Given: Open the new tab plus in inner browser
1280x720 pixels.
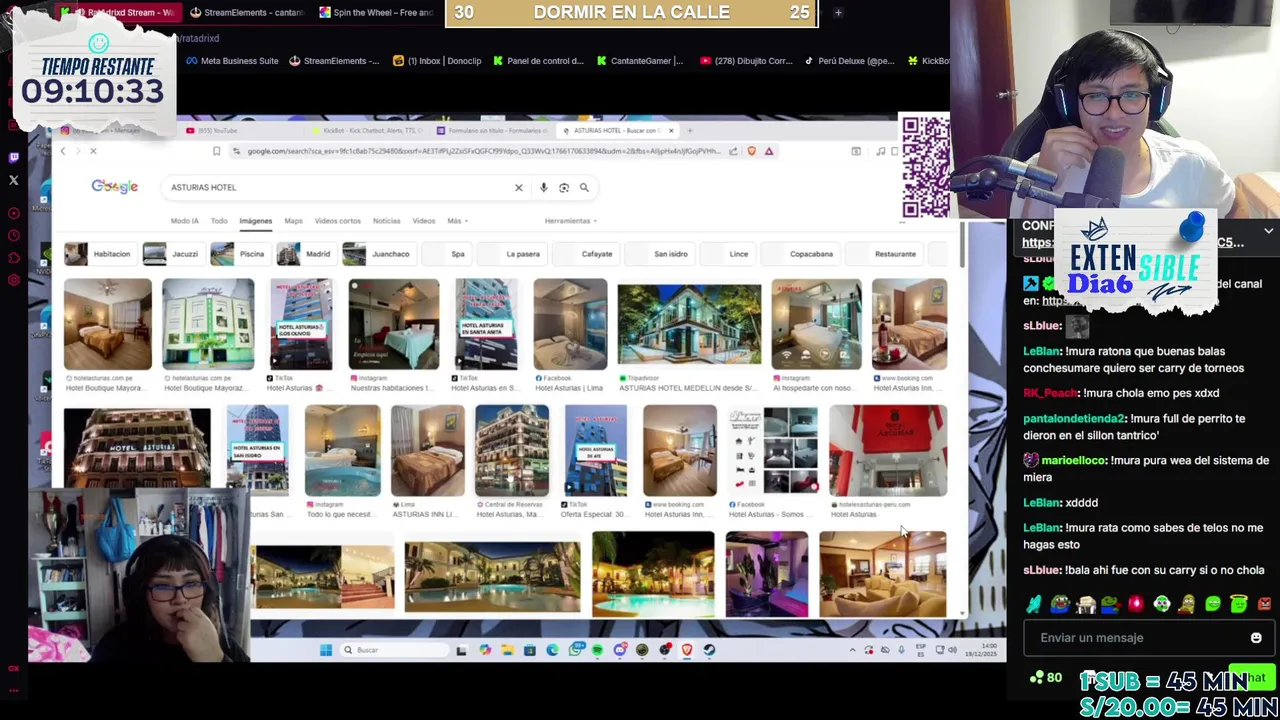Looking at the screenshot, I should (689, 130).
